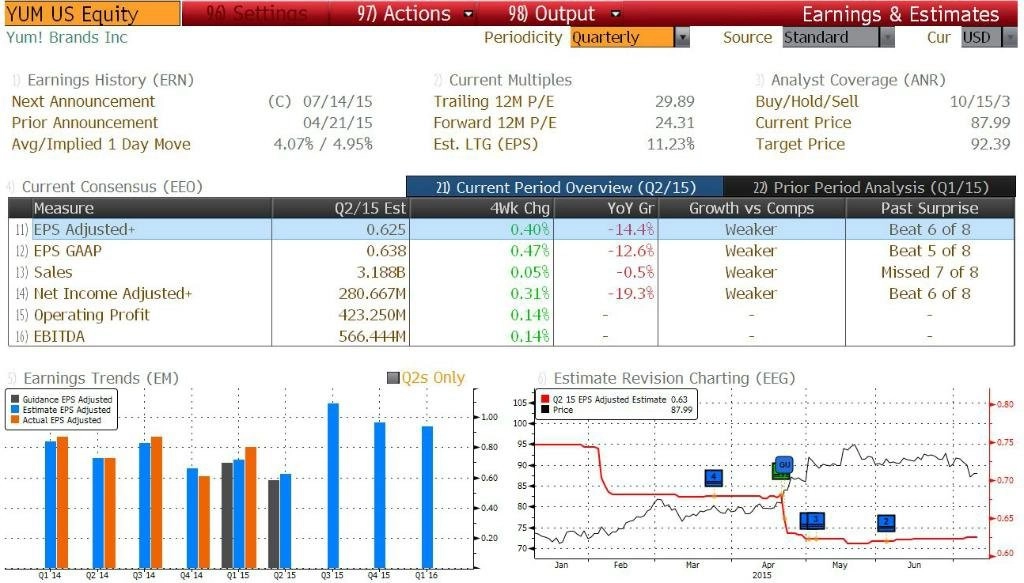Click the Missed 7 of 8 cell
This screenshot has height=583, width=1024.
click(930, 272)
